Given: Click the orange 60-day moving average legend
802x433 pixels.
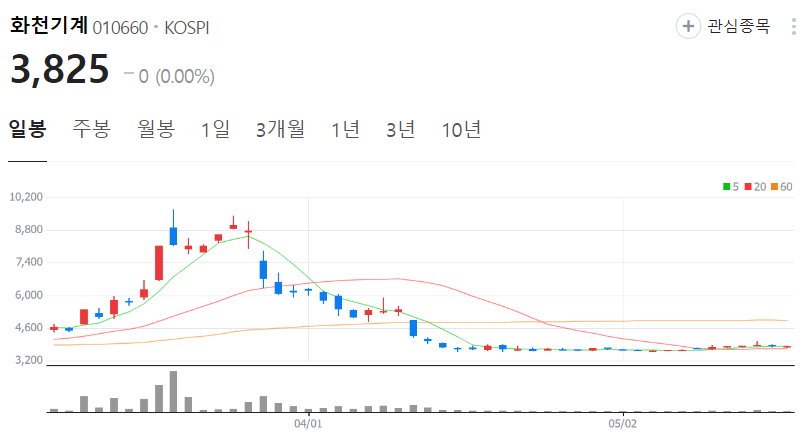Looking at the screenshot, I should (x=782, y=187).
